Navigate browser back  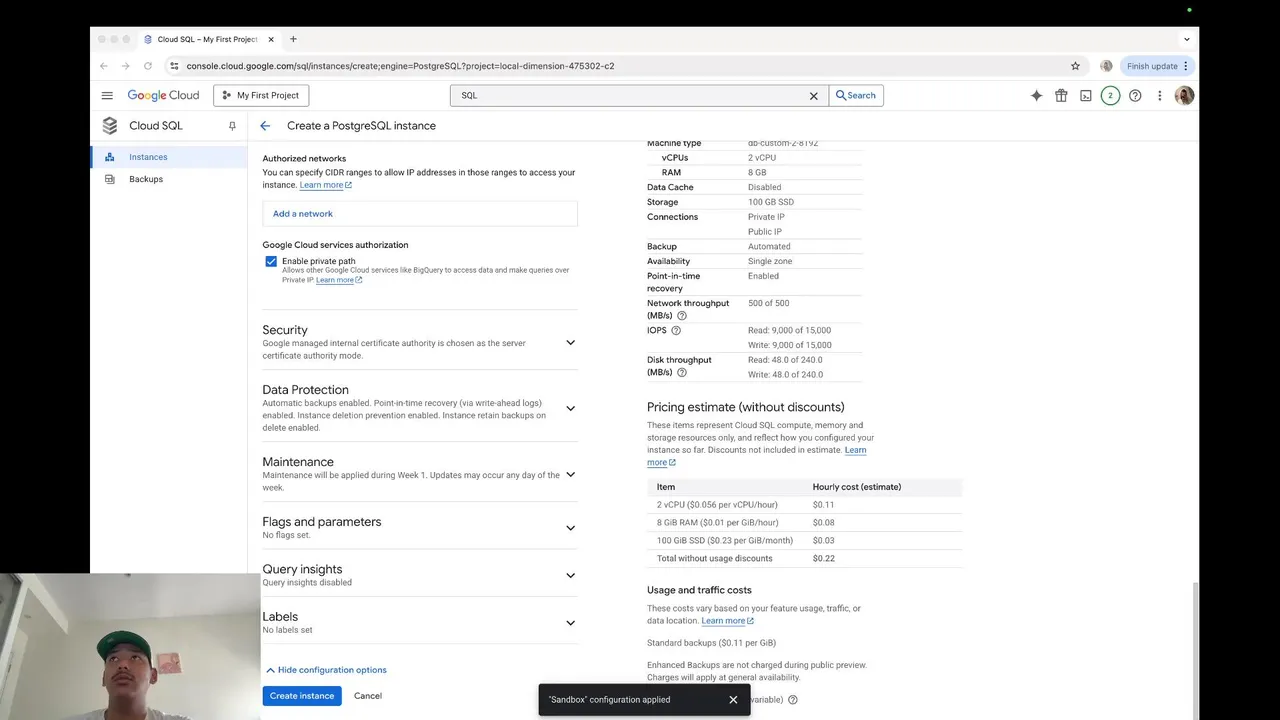tap(104, 66)
